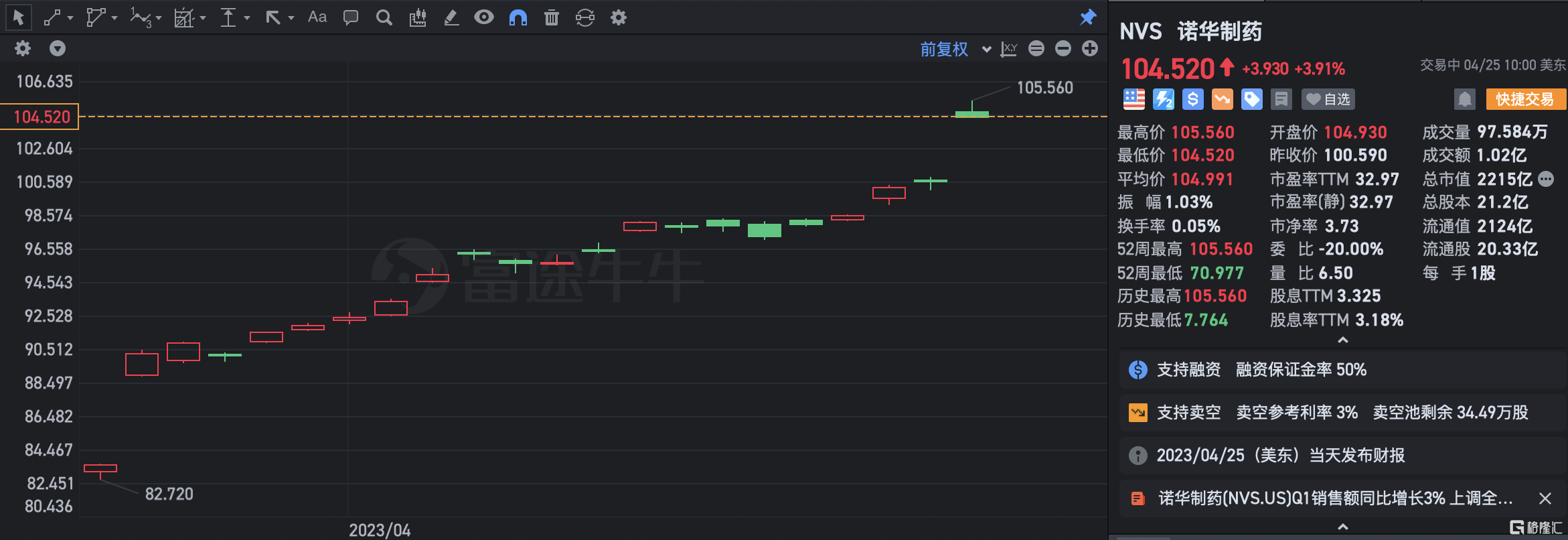Screen dimensions: 1568x540
Task: Select the cursor pointer tool
Action: pos(18,17)
